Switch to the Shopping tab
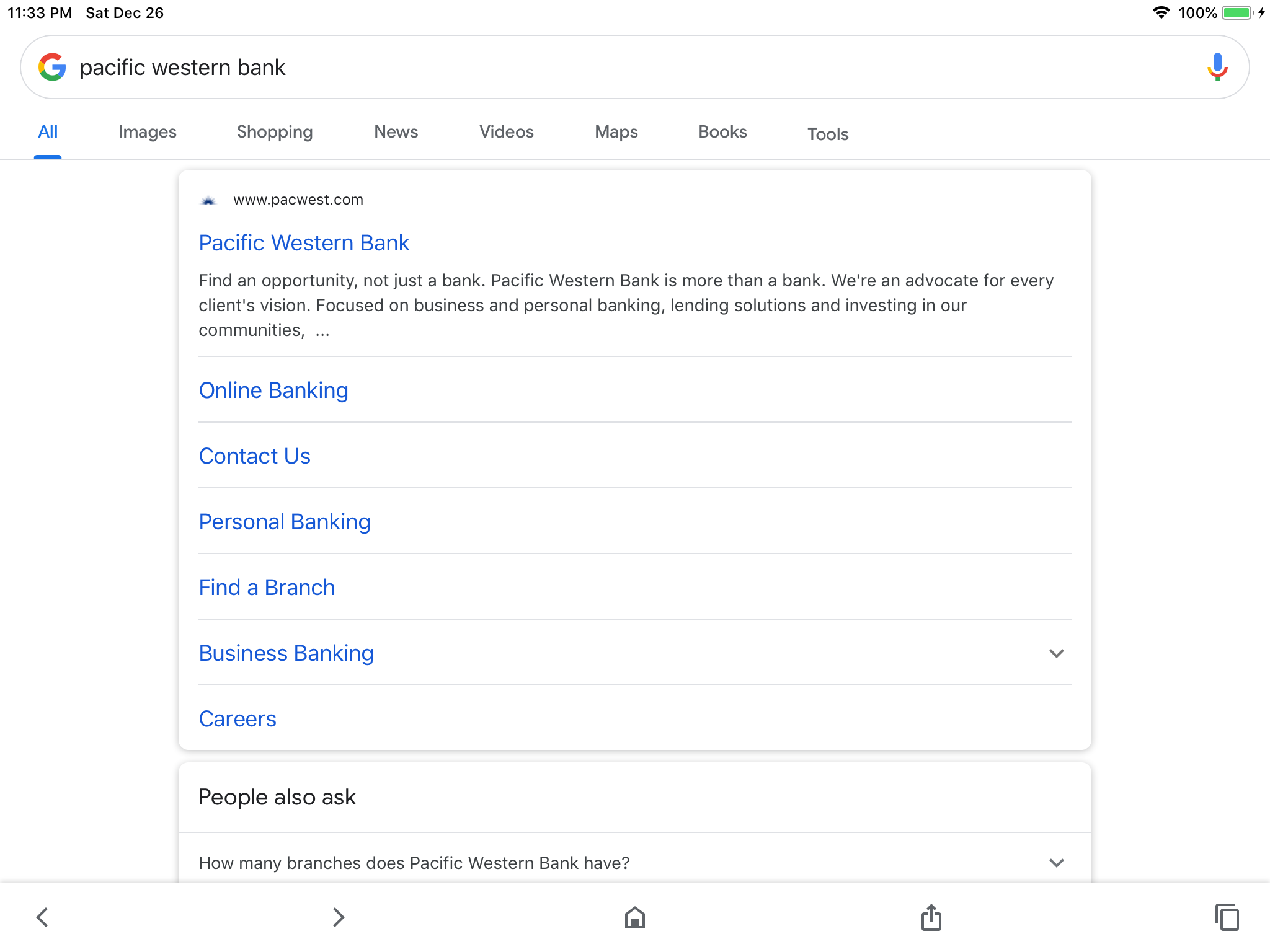This screenshot has width=1270, height=952. [275, 132]
